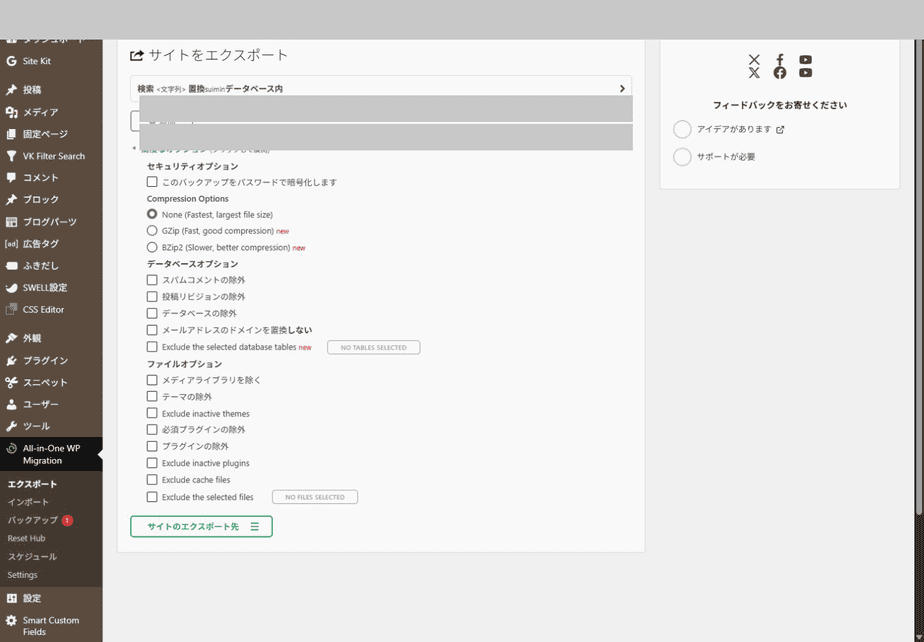Click the balloon icon next to ふきだし
The height and width of the screenshot is (642, 924).
coord(11,266)
